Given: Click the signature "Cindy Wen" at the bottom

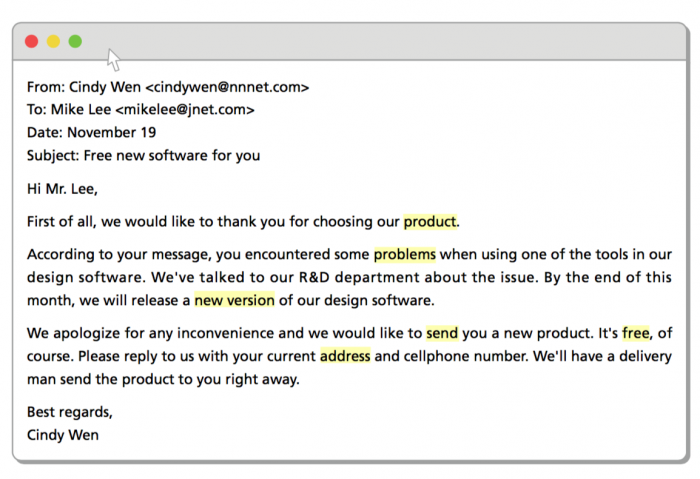Looking at the screenshot, I should (63, 435).
